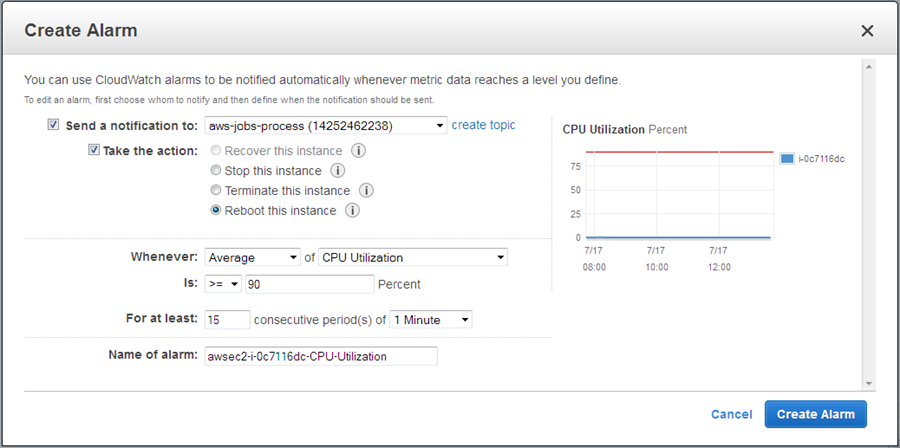Open the CPU Utilization metric dropdown

[x=412, y=258]
